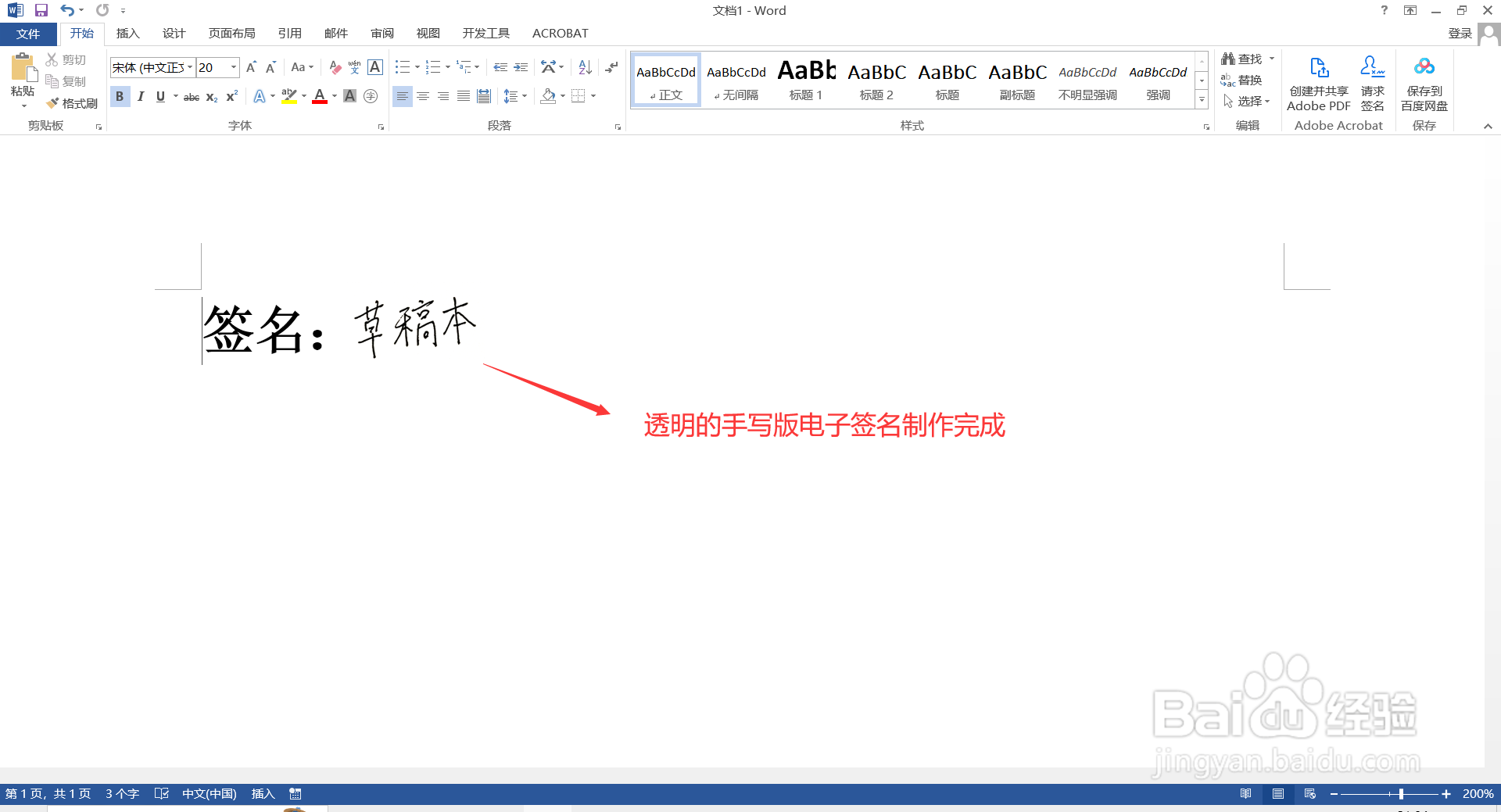This screenshot has width=1501, height=812.
Task: Open the ACROBAT ribbon tab
Action: pyautogui.click(x=560, y=33)
